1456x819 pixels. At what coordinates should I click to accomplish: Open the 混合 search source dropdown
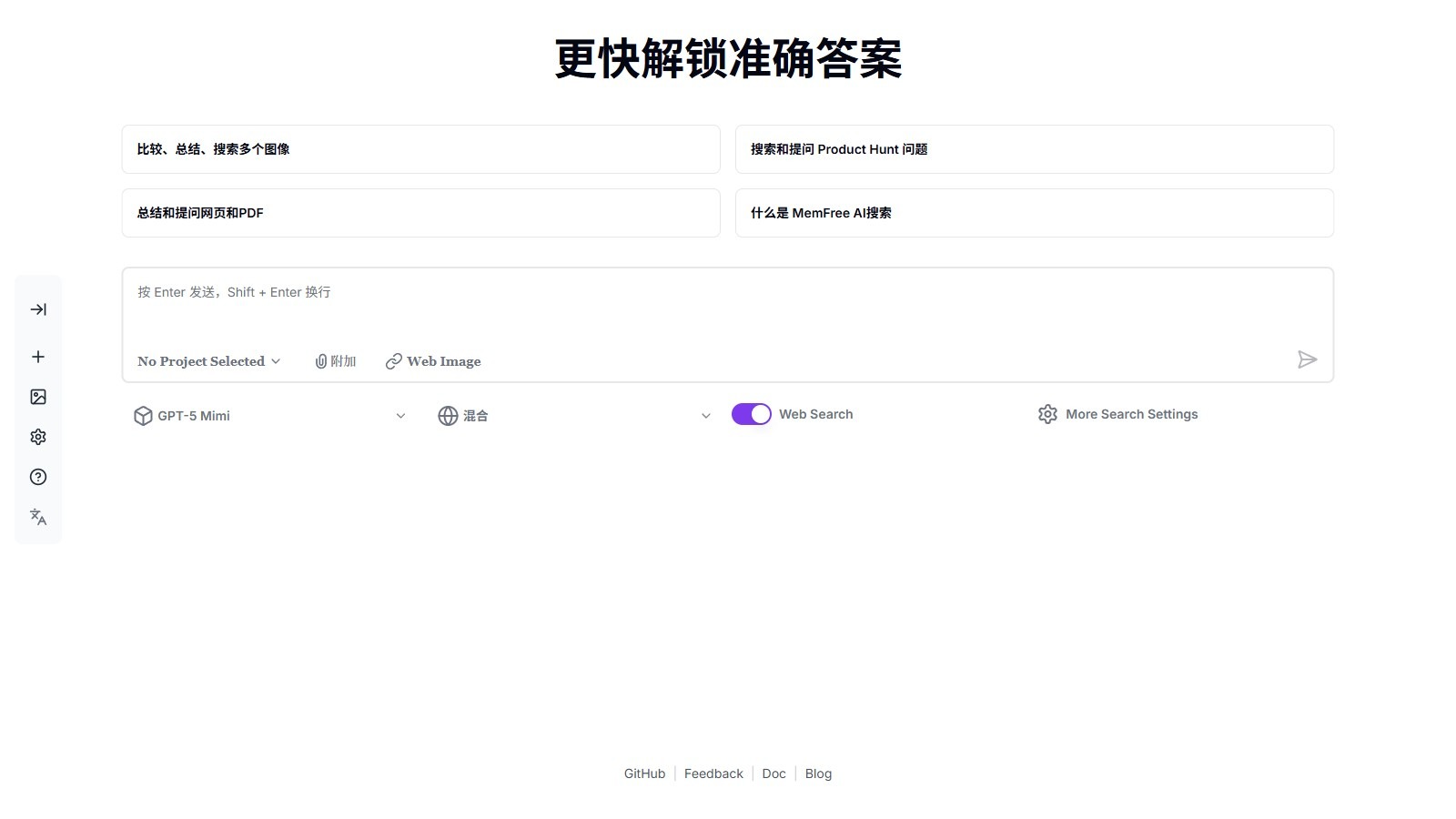point(573,415)
